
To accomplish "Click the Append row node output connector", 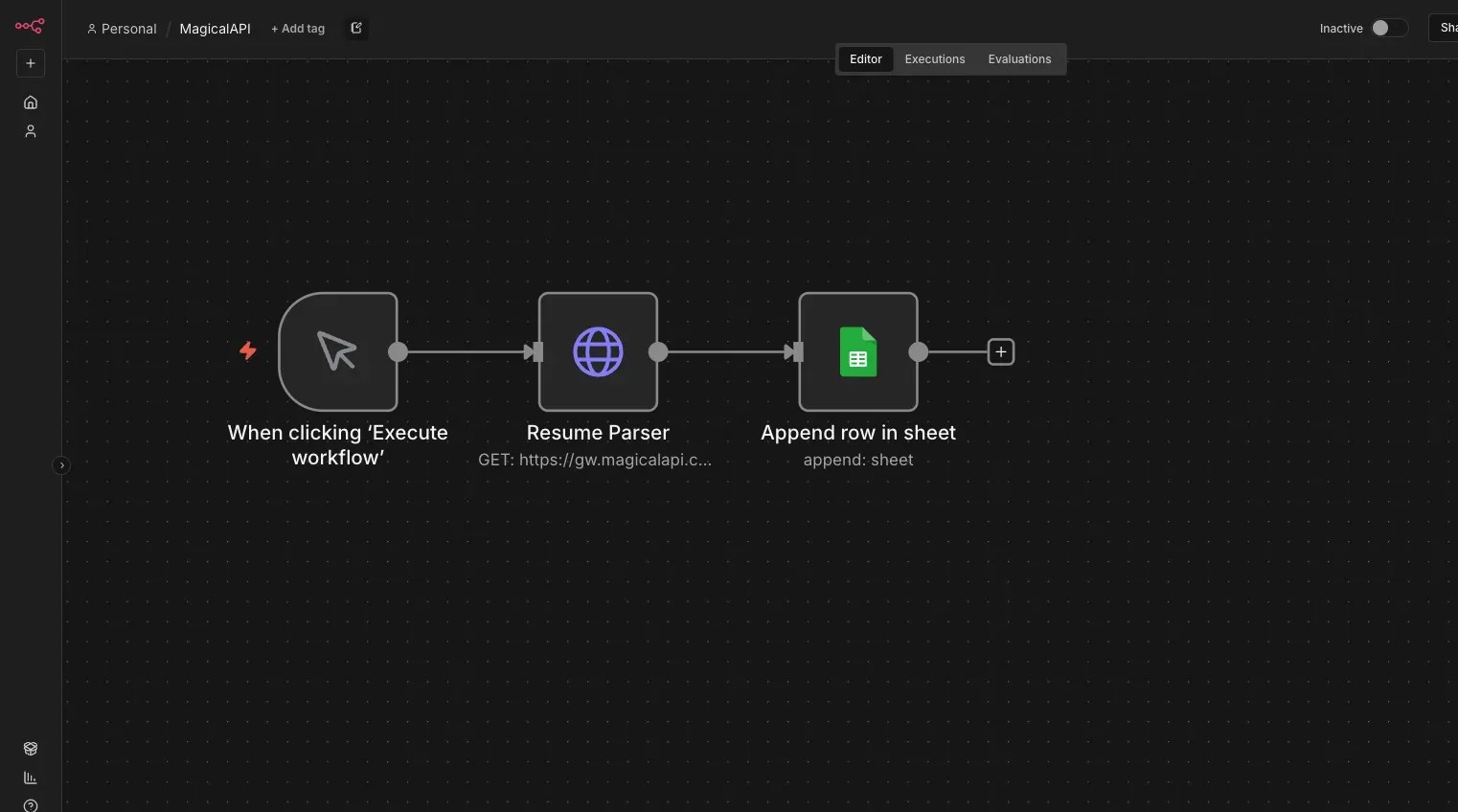I will click(x=918, y=352).
